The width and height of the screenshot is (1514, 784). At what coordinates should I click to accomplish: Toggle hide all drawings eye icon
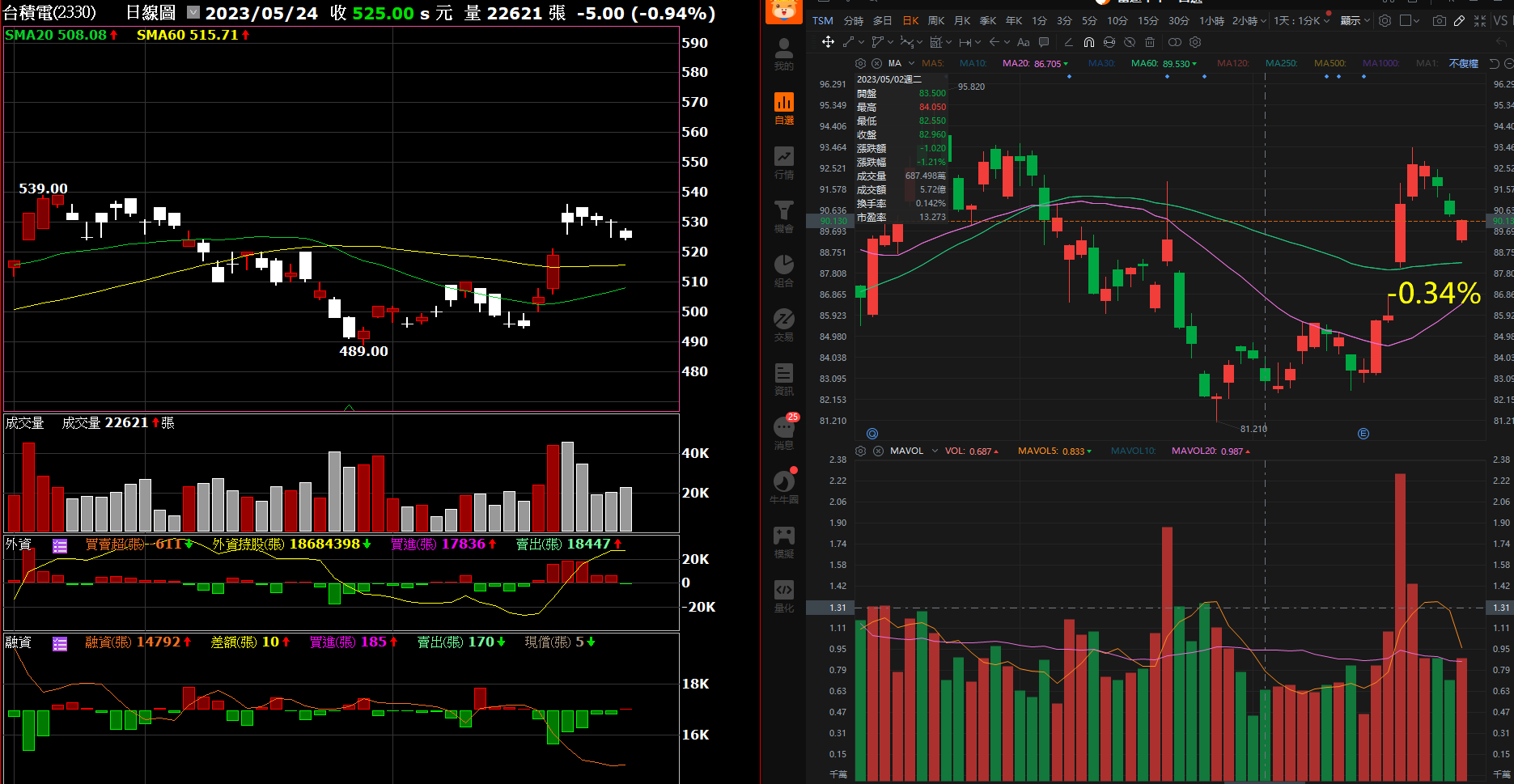(1130, 42)
